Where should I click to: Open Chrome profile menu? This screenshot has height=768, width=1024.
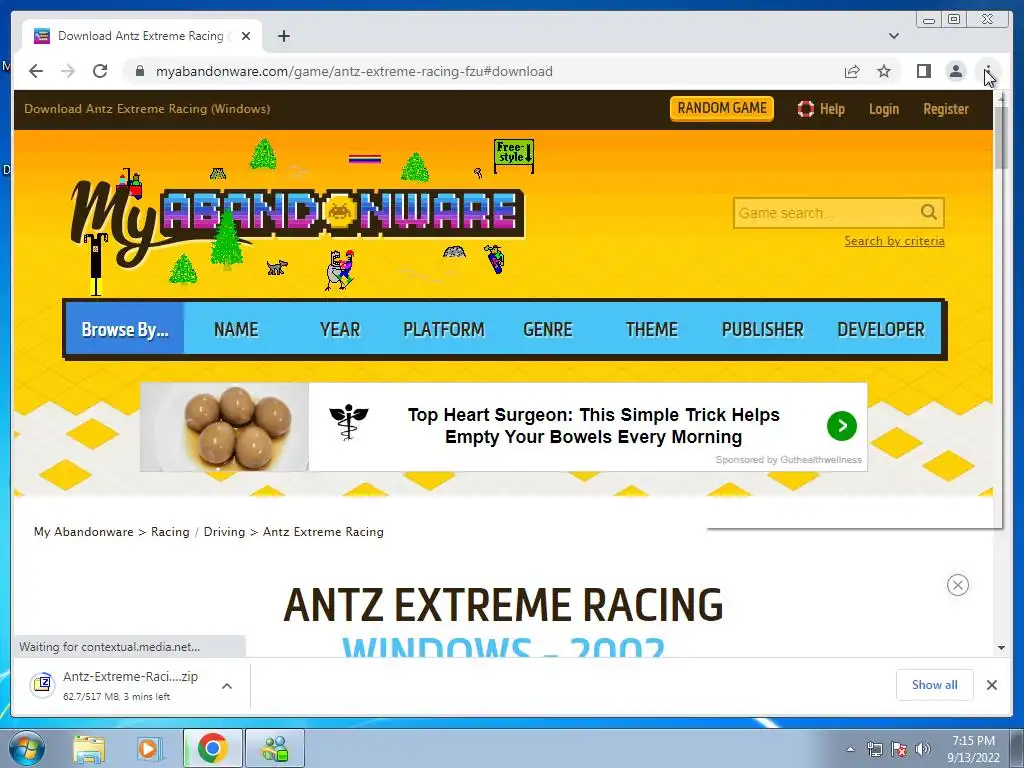[955, 71]
